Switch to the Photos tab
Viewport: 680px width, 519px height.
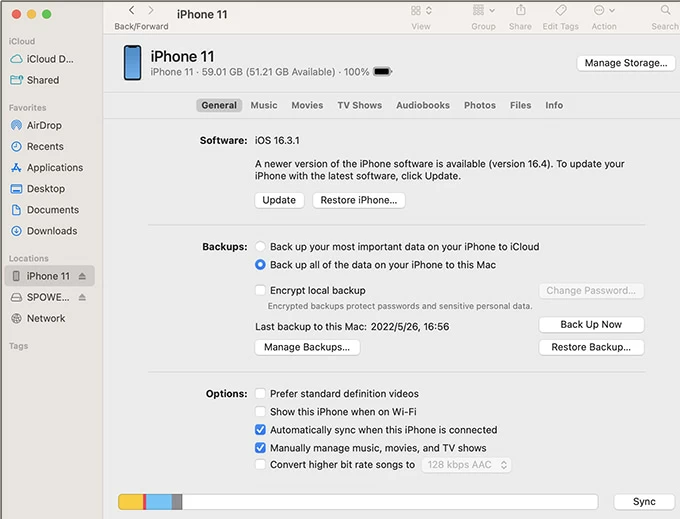(x=480, y=105)
